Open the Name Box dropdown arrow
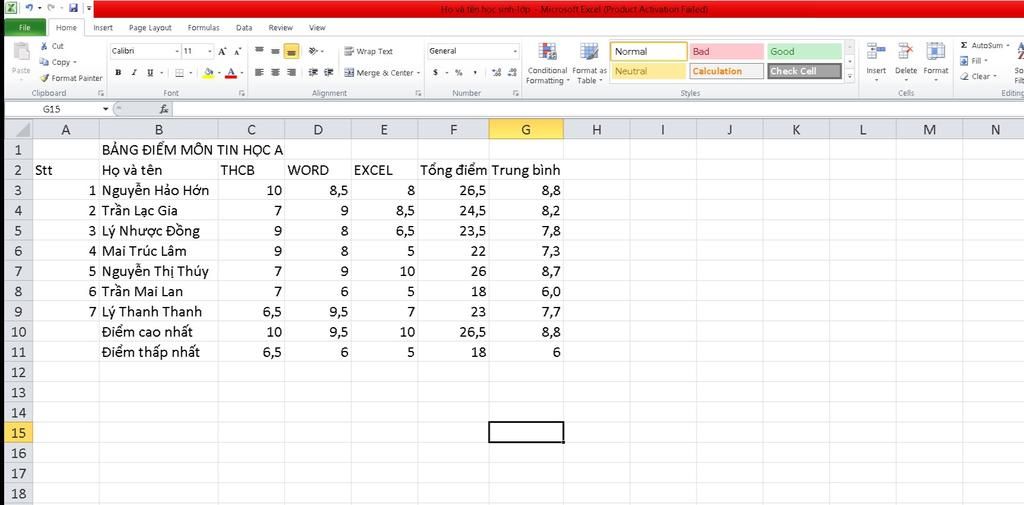 pos(106,109)
